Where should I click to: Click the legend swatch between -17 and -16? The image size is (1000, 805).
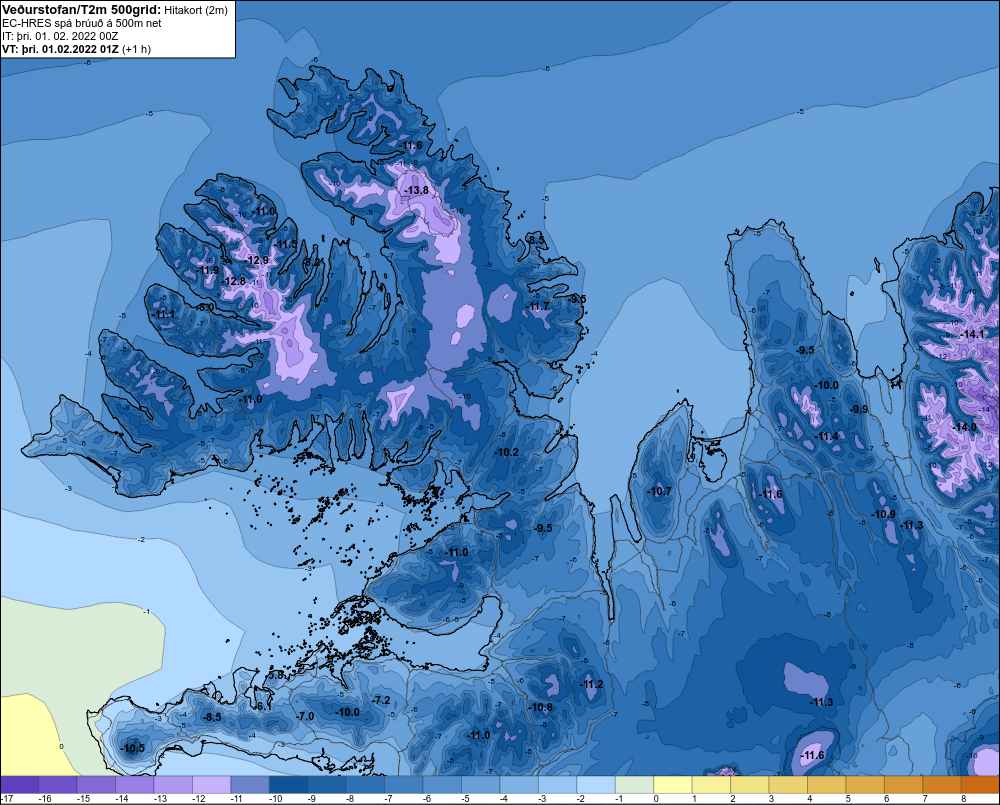point(20,785)
